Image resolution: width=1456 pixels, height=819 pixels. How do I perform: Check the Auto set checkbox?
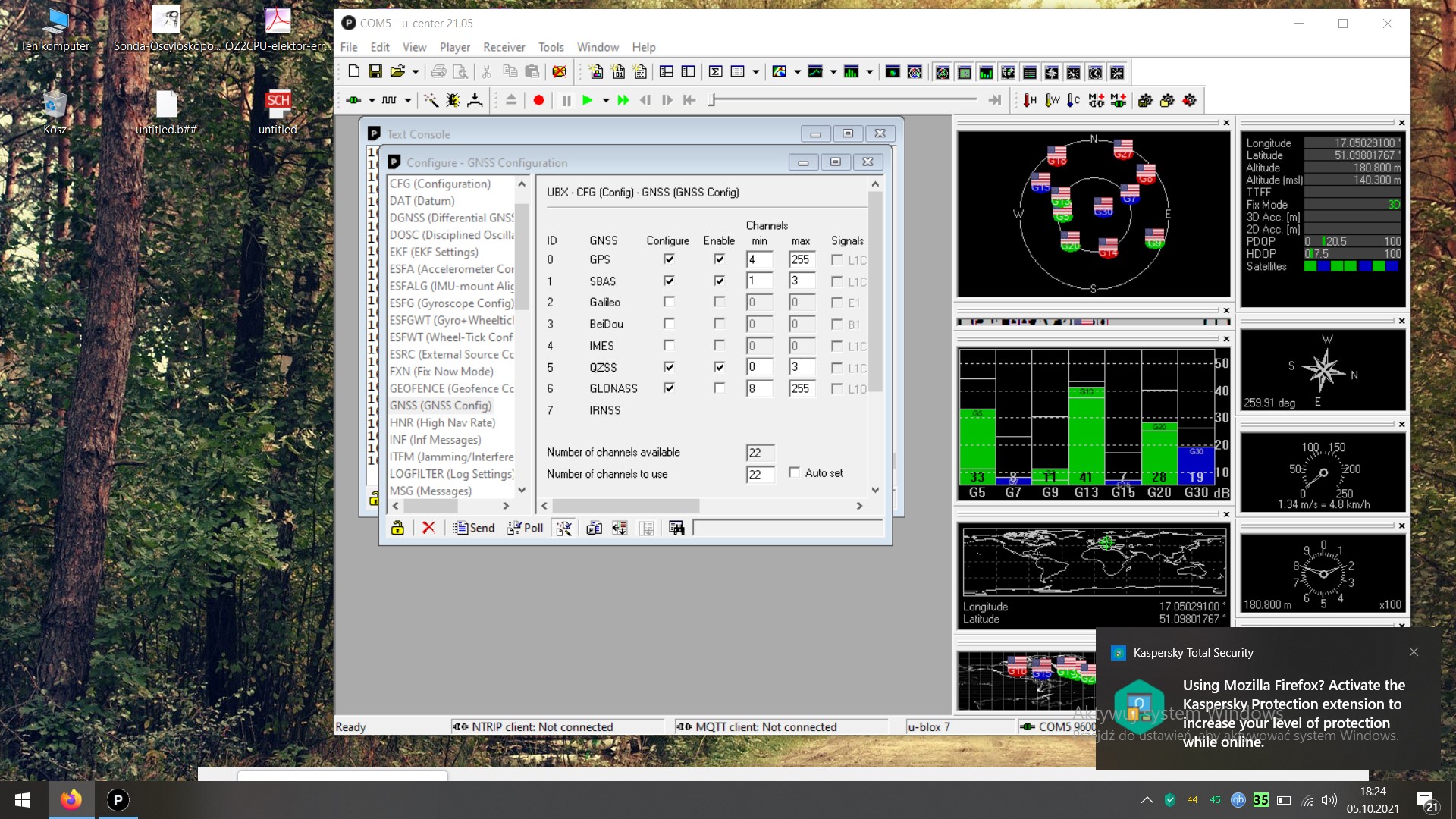794,472
